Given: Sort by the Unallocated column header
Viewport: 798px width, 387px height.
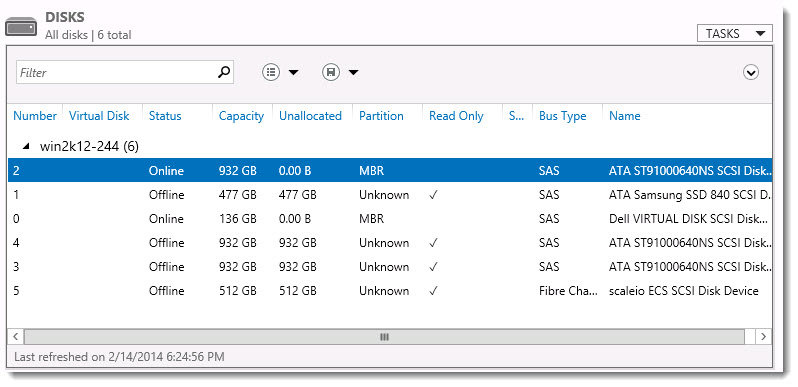Looking at the screenshot, I should pyautogui.click(x=310, y=116).
